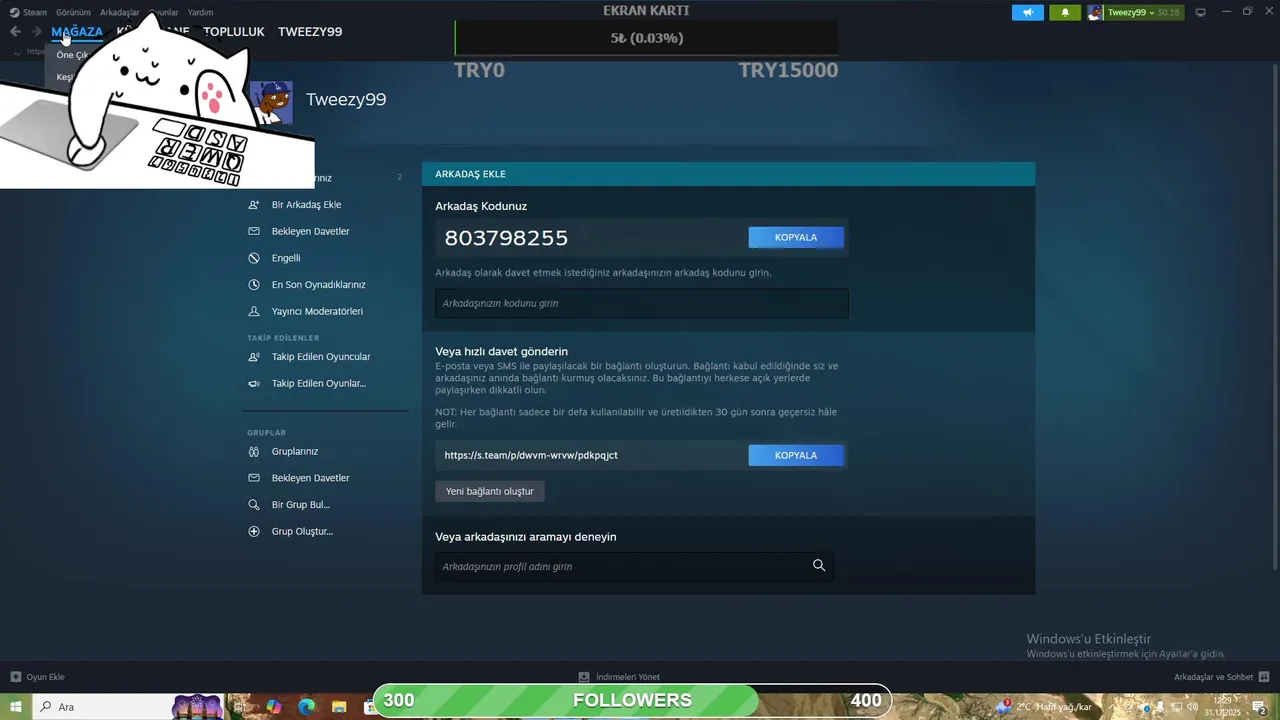This screenshot has width=1280, height=720.
Task: Switch to Big Picture mode icon
Action: (1201, 12)
